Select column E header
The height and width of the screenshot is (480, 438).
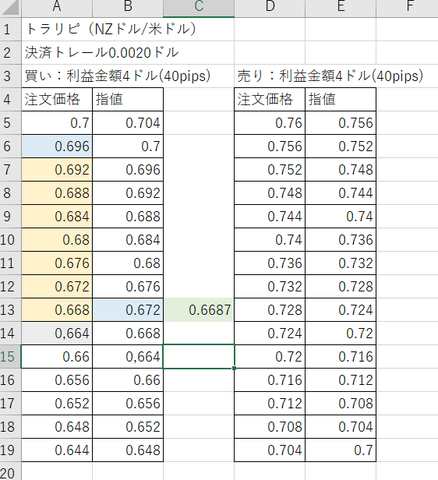[x=341, y=7]
